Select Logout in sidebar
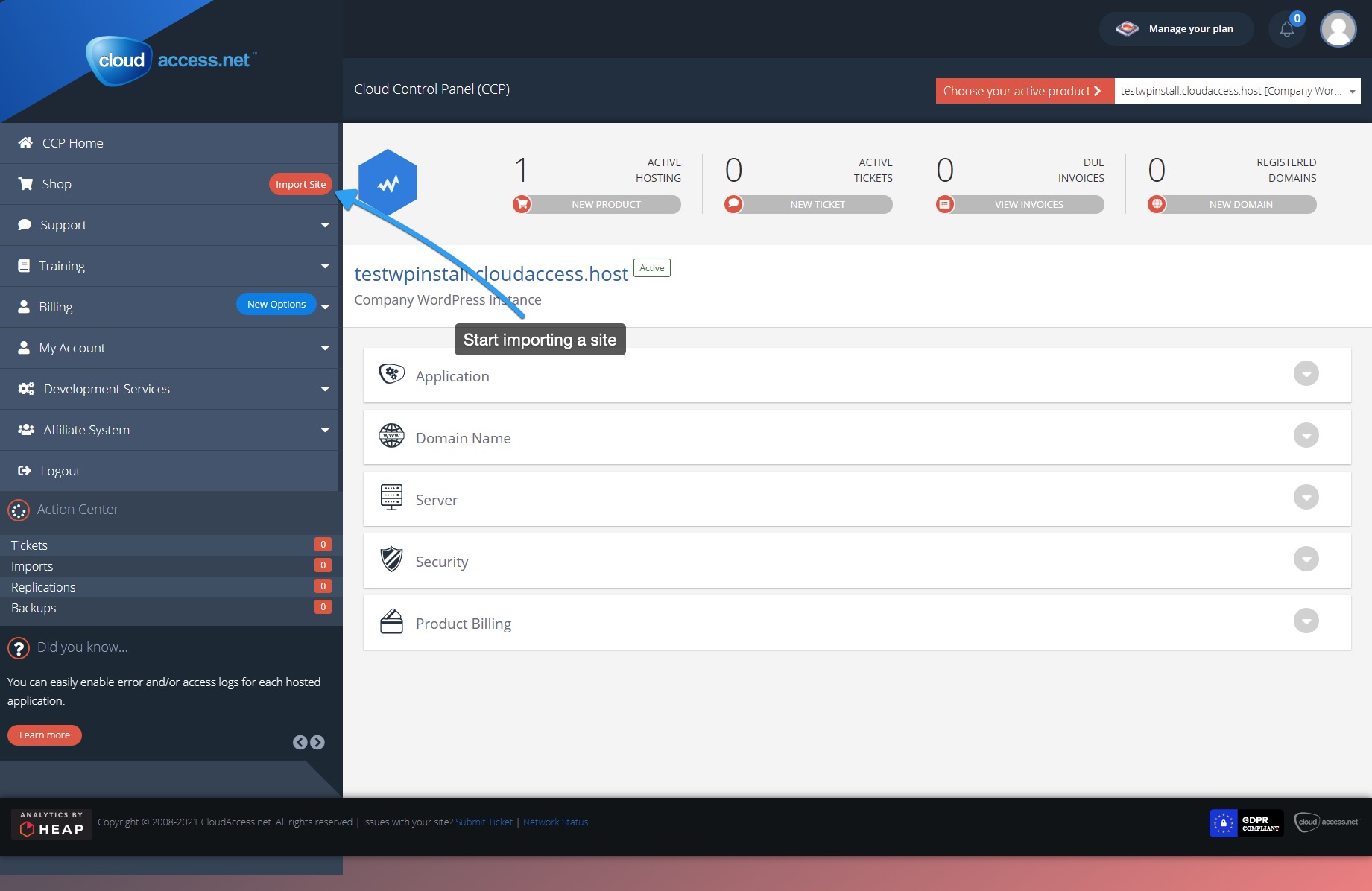The height and width of the screenshot is (891, 1372). [169, 471]
